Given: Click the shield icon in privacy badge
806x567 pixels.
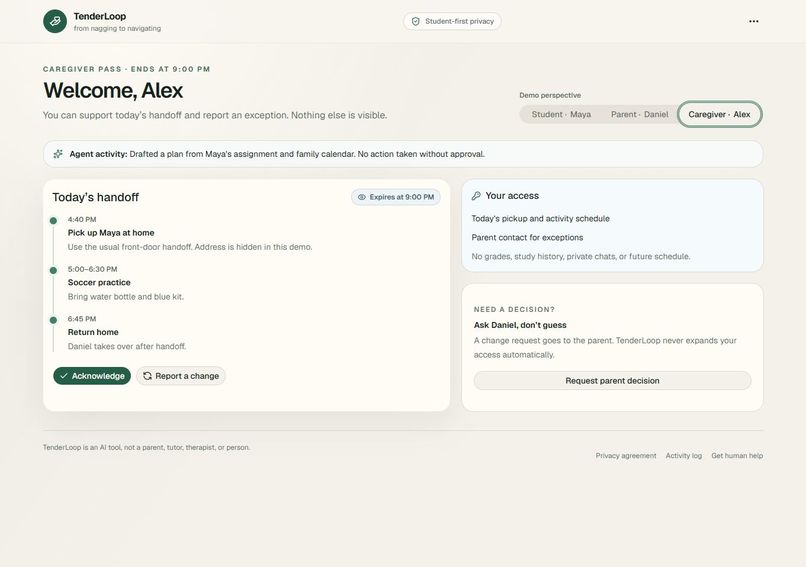Looking at the screenshot, I should 415,21.
